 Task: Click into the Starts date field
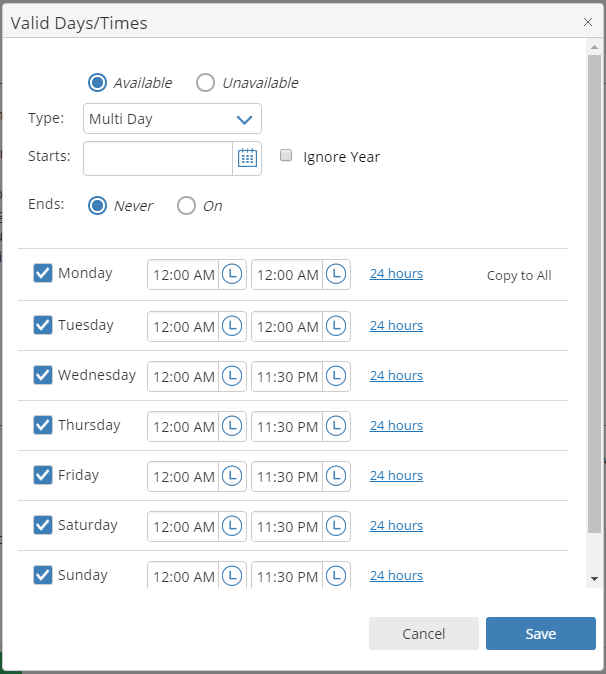point(158,158)
